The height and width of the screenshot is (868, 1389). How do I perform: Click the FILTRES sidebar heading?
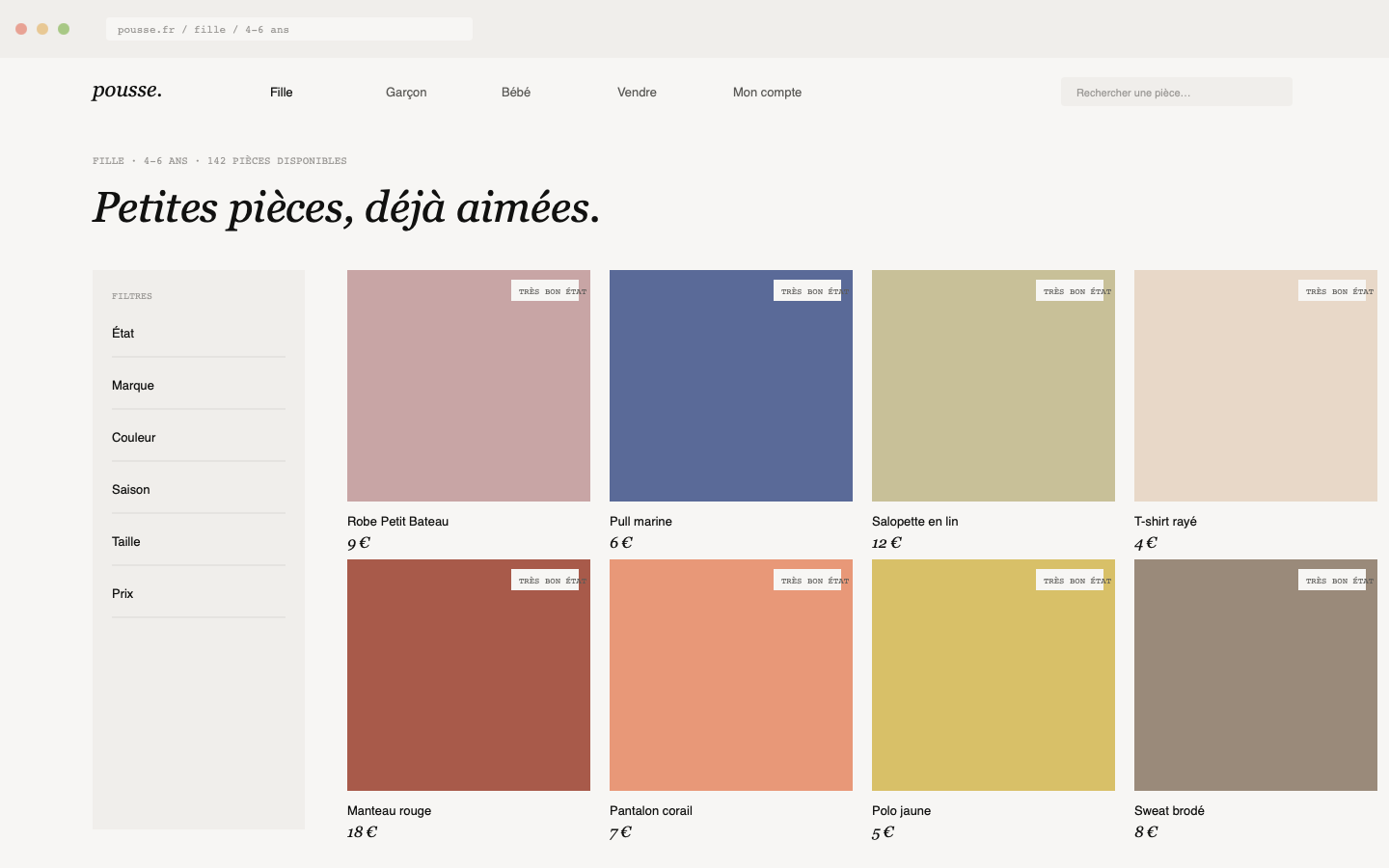[x=132, y=296]
